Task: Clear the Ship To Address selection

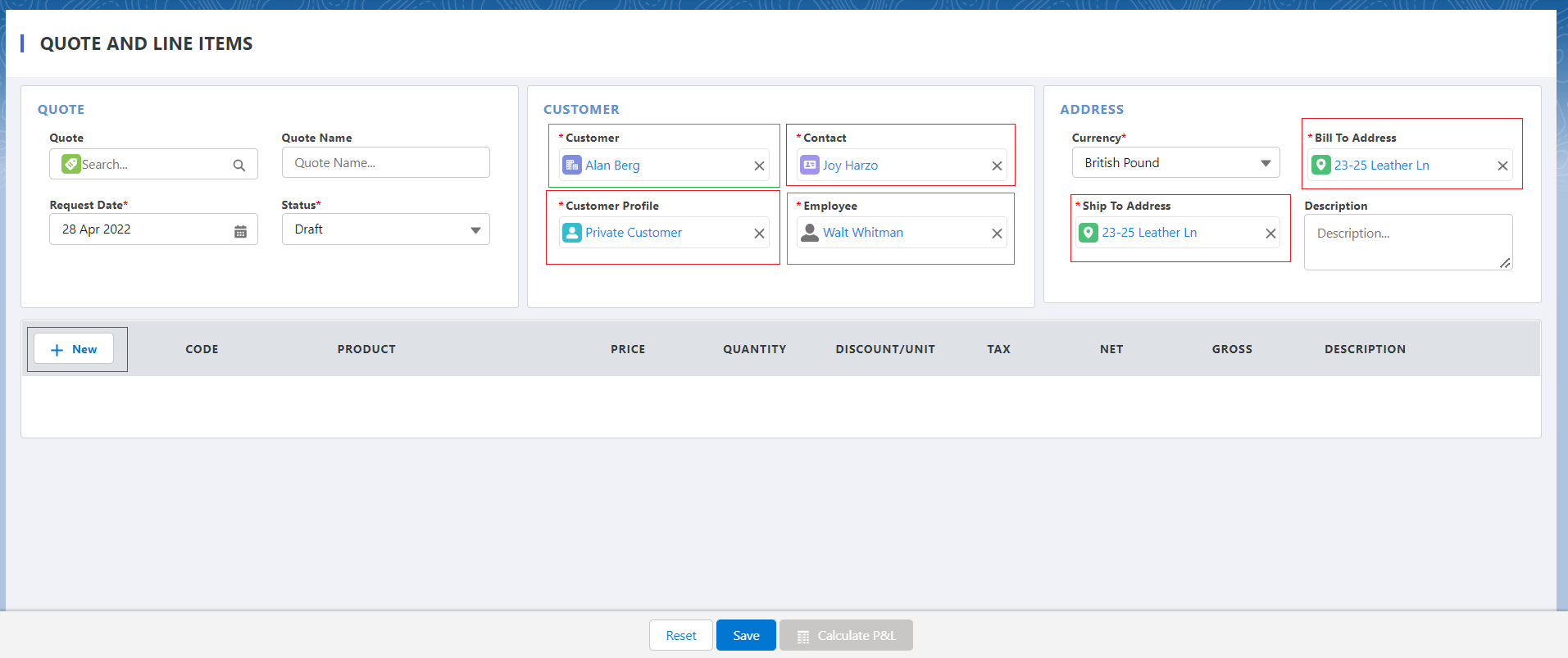Action: [1270, 234]
